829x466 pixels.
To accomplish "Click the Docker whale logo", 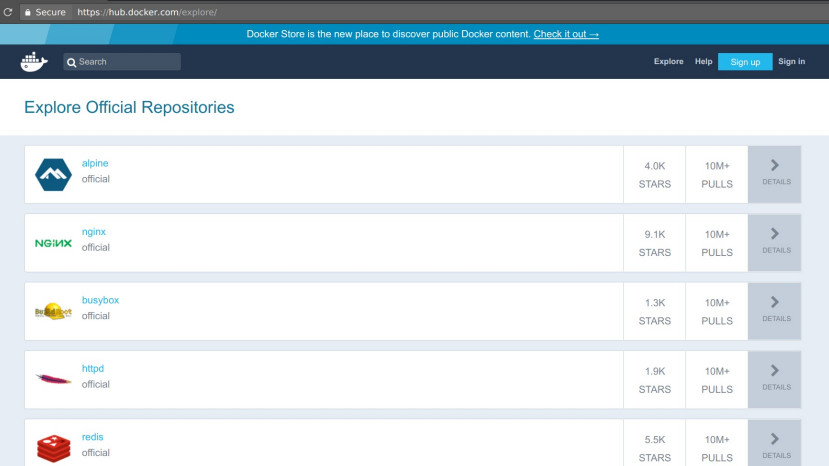I will 34,62.
